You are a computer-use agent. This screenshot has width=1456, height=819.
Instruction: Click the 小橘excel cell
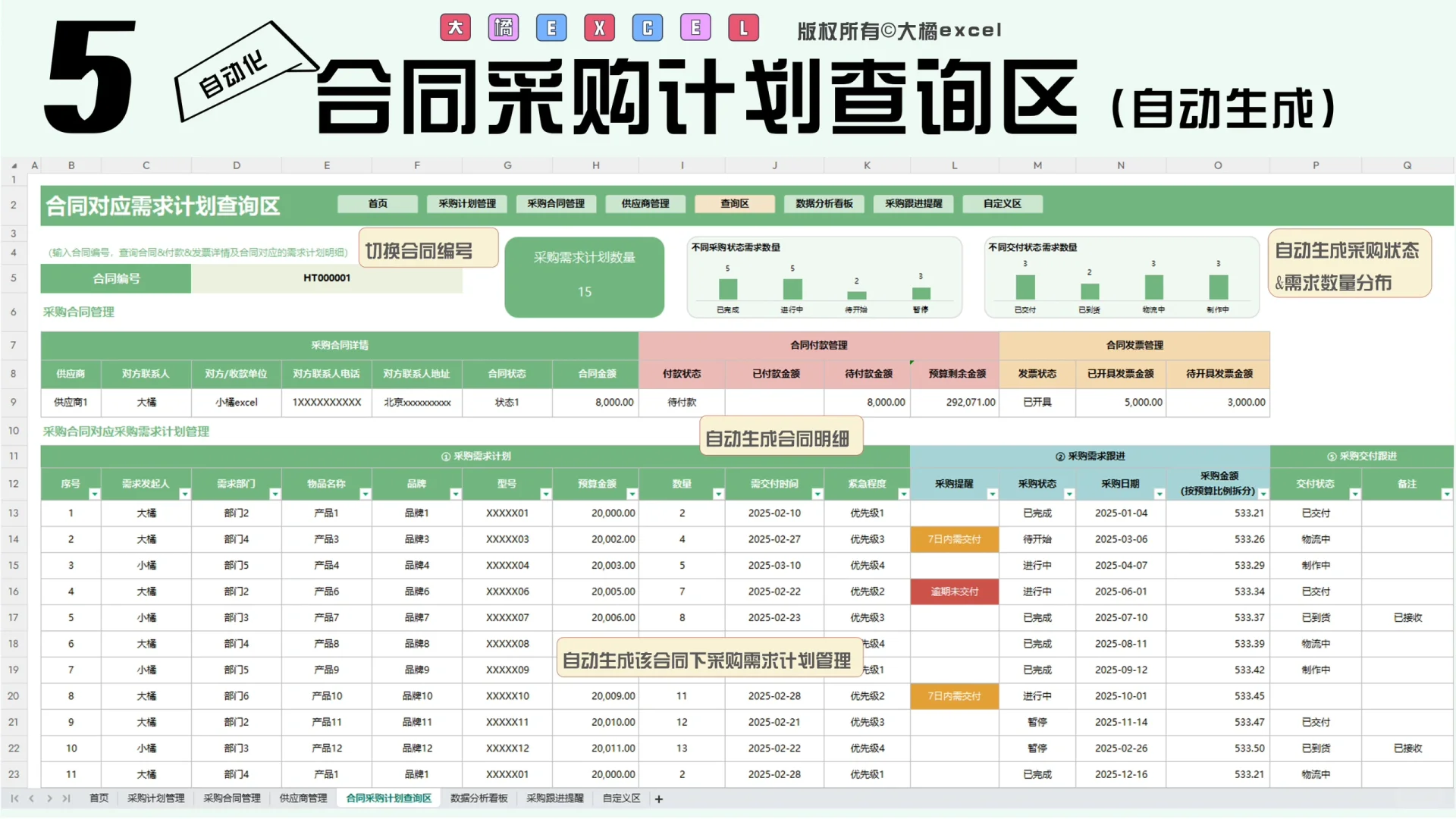click(x=237, y=403)
